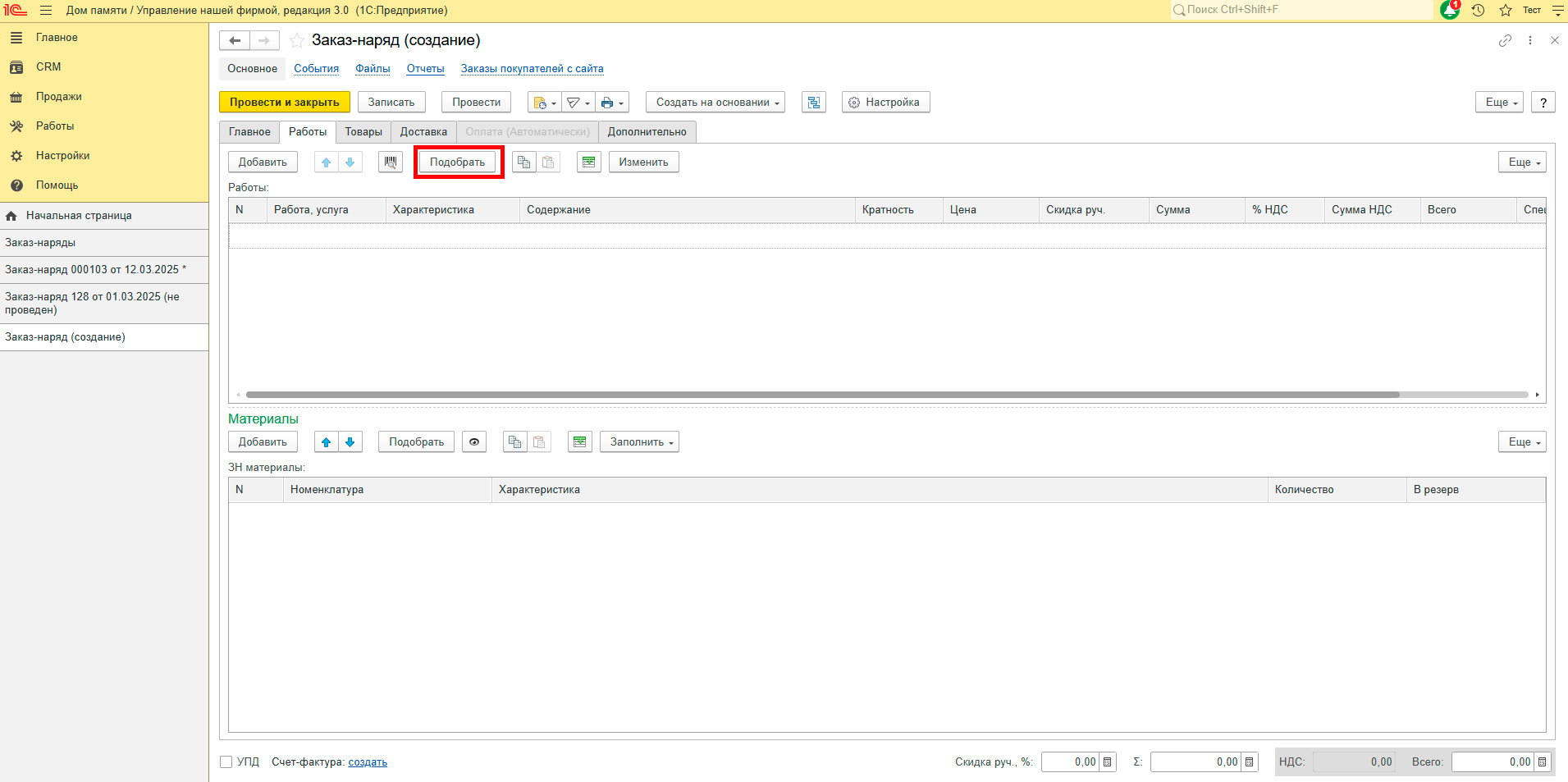Viewport: 1568px width, 782px height.
Task: Click the document structure icon beside Настройка
Action: click(x=813, y=103)
